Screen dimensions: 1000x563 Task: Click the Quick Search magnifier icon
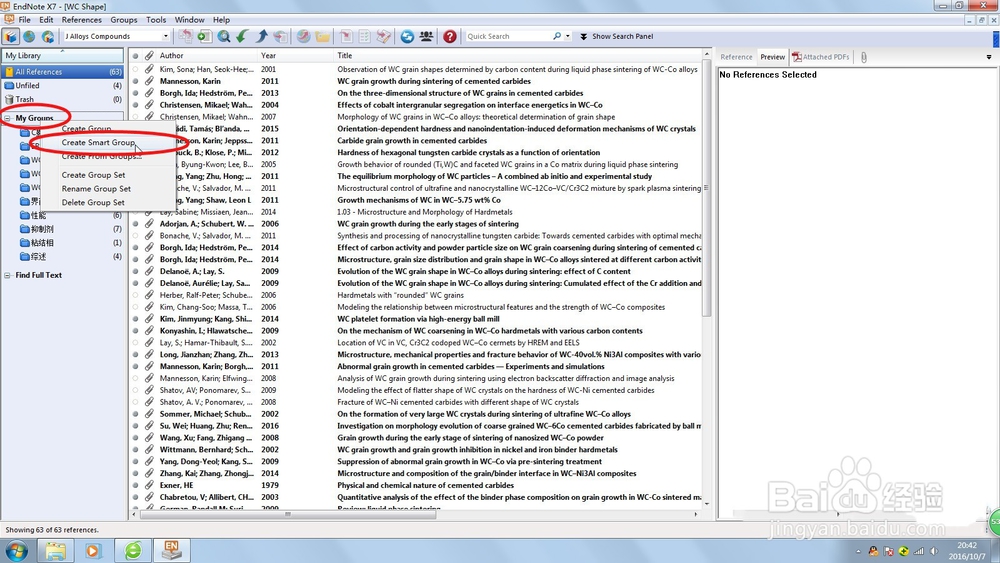click(x=557, y=36)
